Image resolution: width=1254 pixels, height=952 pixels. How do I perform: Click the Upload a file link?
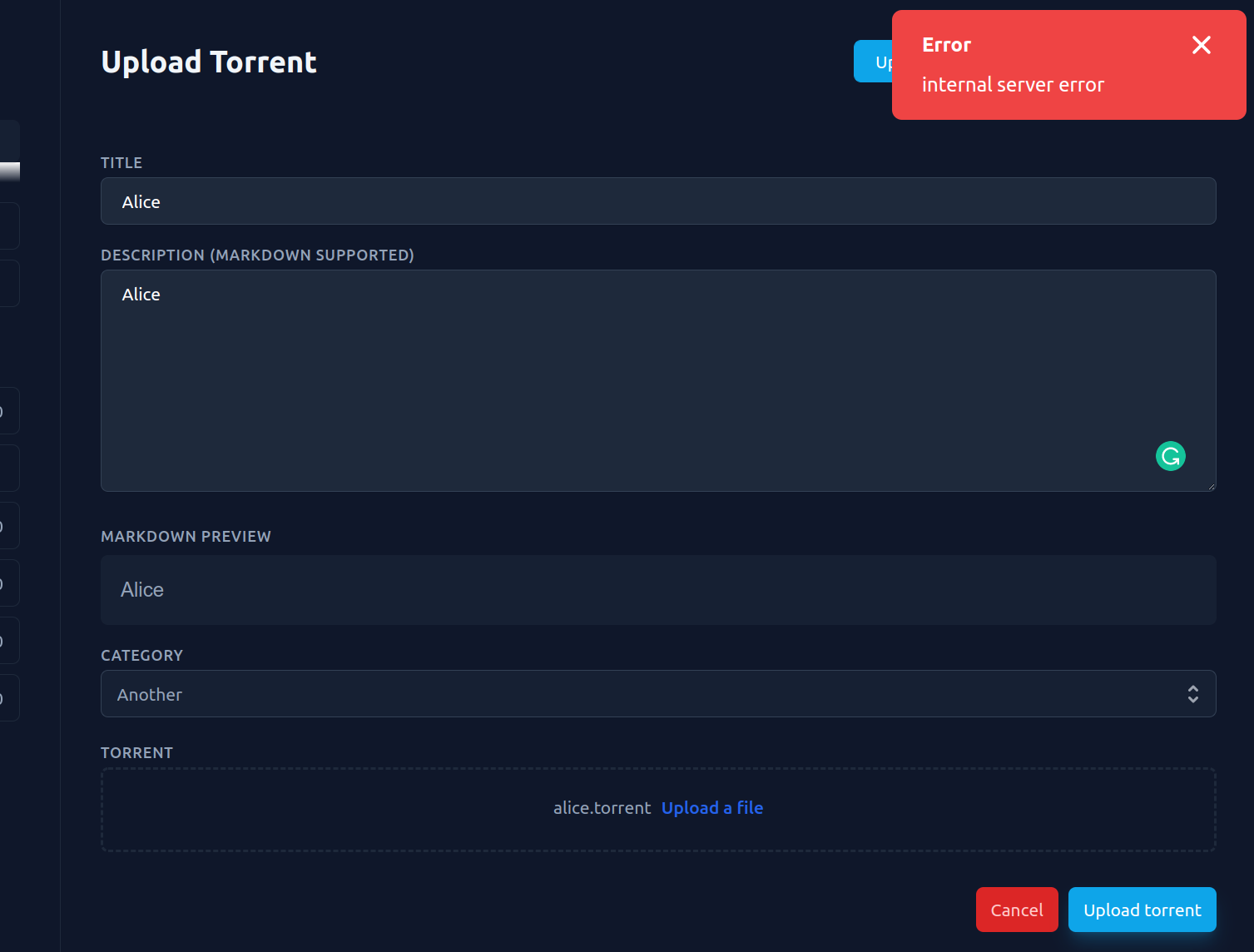712,808
